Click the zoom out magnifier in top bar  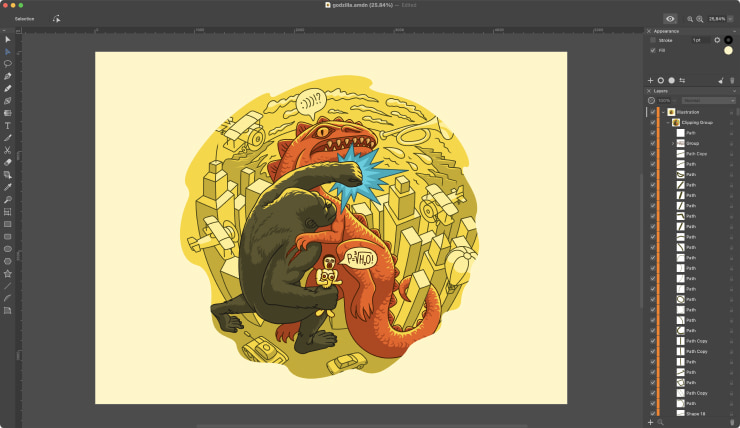click(690, 19)
